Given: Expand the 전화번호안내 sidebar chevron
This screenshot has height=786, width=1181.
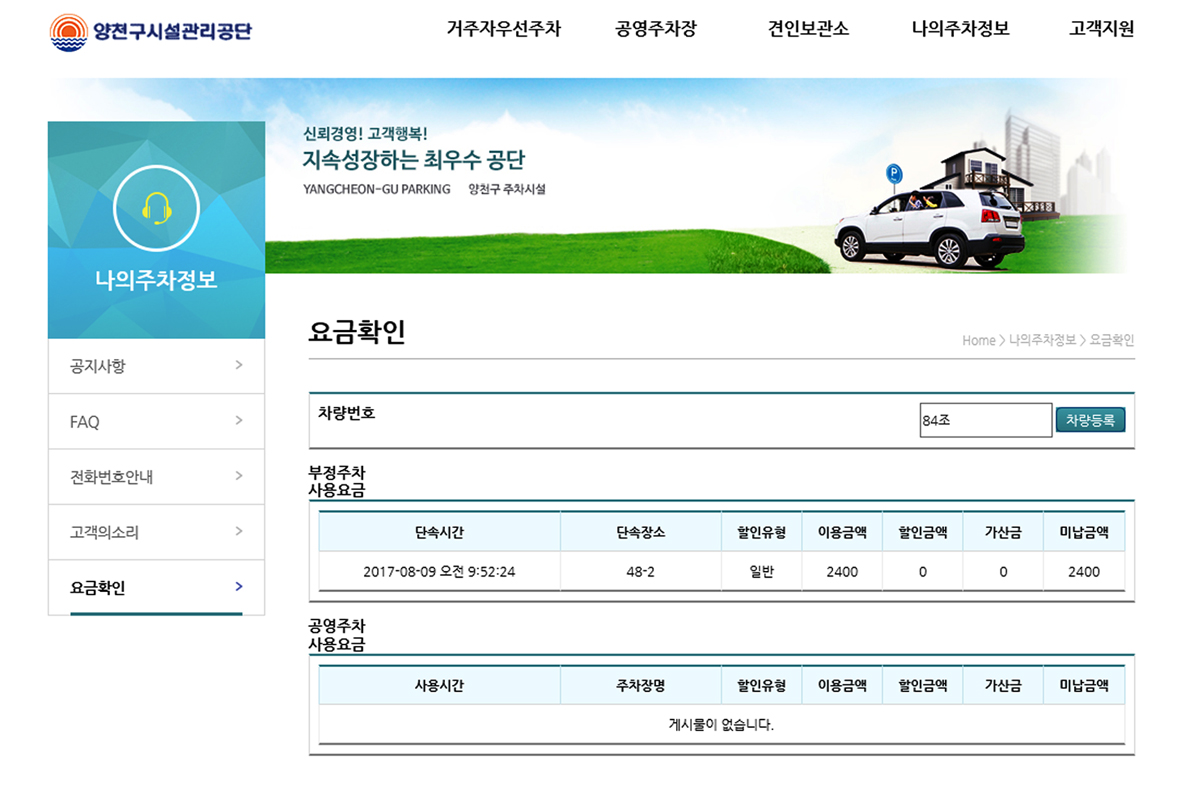Looking at the screenshot, I should pos(238,476).
